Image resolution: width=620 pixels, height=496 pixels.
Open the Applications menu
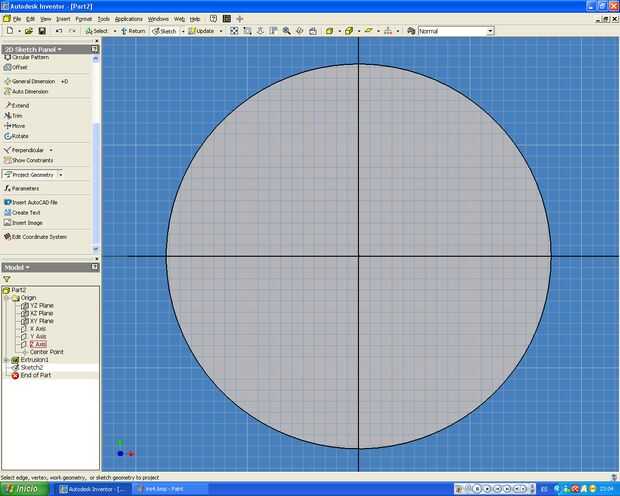(x=128, y=18)
